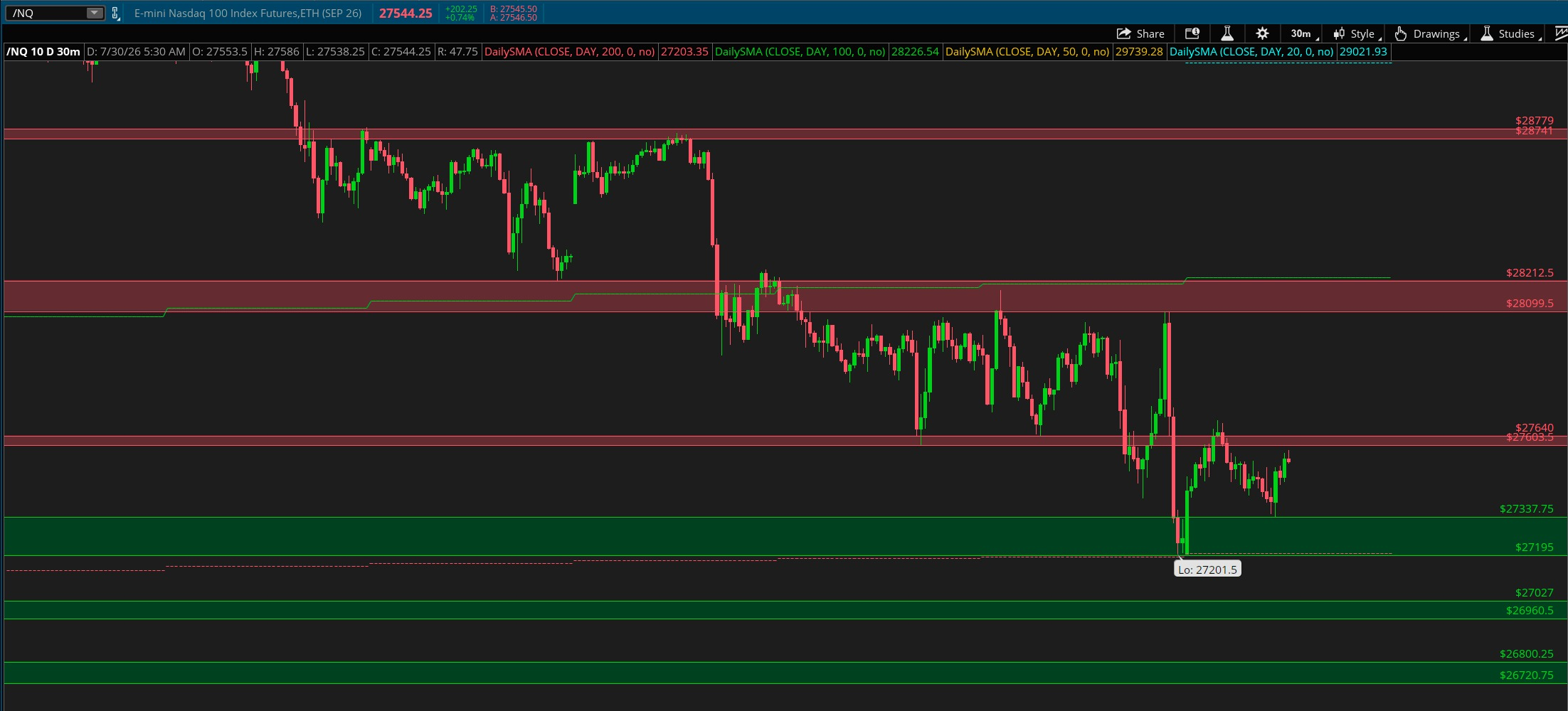Click the last price 27544.25
The image size is (1568, 711).
[406, 13]
